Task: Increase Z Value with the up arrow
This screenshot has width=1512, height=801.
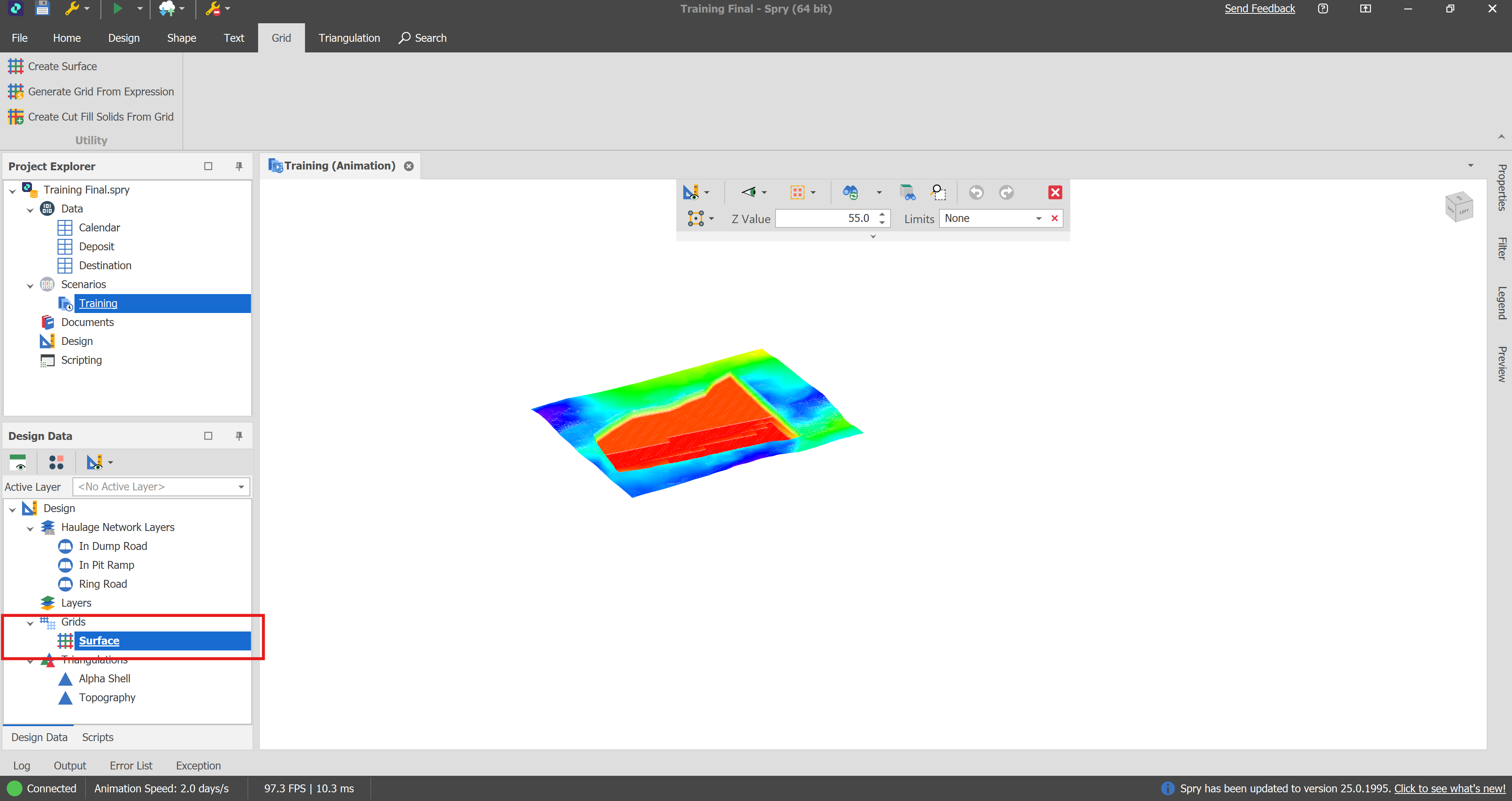Action: pyautogui.click(x=882, y=214)
